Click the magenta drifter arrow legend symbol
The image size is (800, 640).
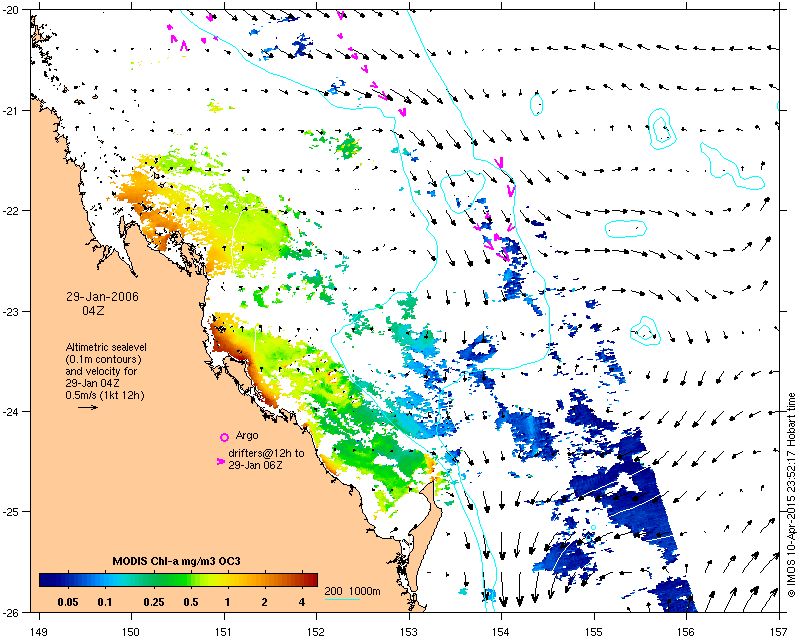point(221,461)
